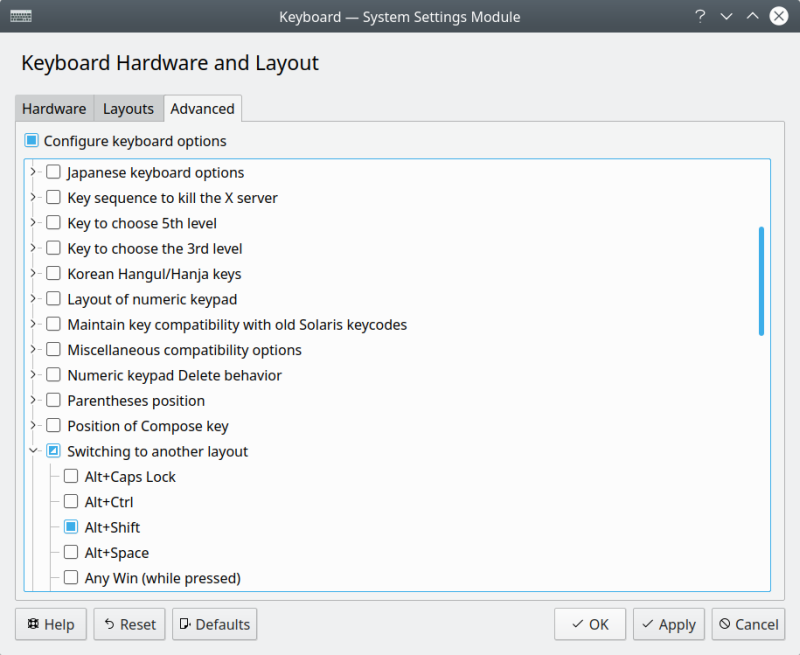
Task: Click the keyboard icon in title bar
Action: click(20, 17)
